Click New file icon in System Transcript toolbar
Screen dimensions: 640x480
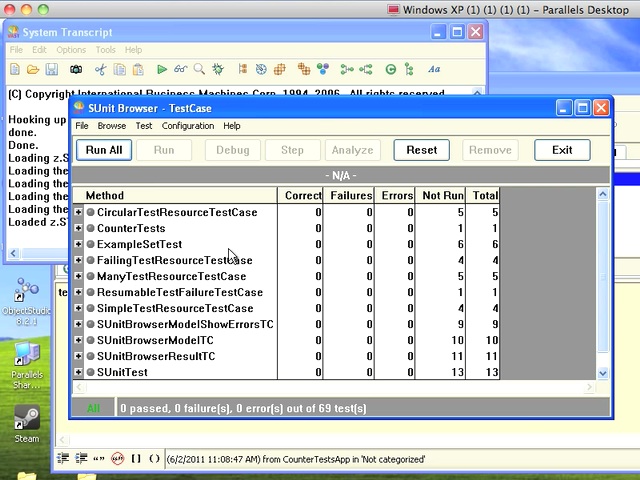[15, 69]
